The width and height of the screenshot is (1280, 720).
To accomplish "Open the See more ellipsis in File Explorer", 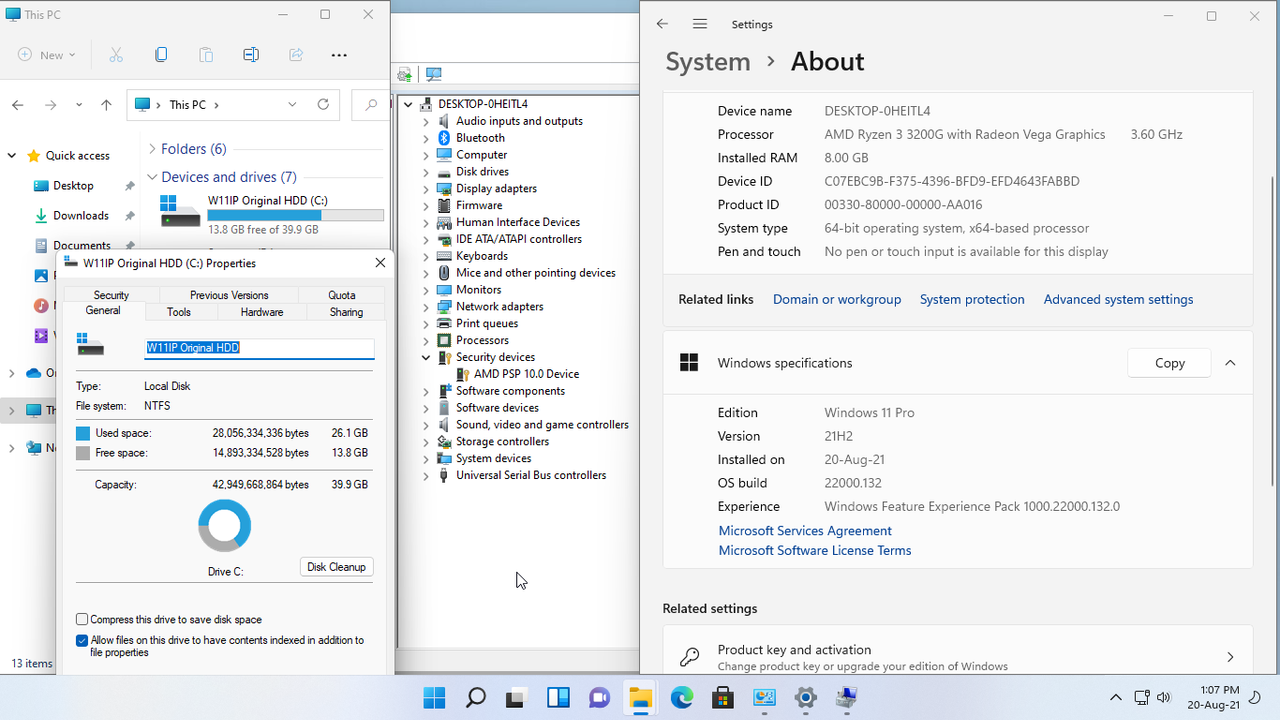I will (x=339, y=55).
